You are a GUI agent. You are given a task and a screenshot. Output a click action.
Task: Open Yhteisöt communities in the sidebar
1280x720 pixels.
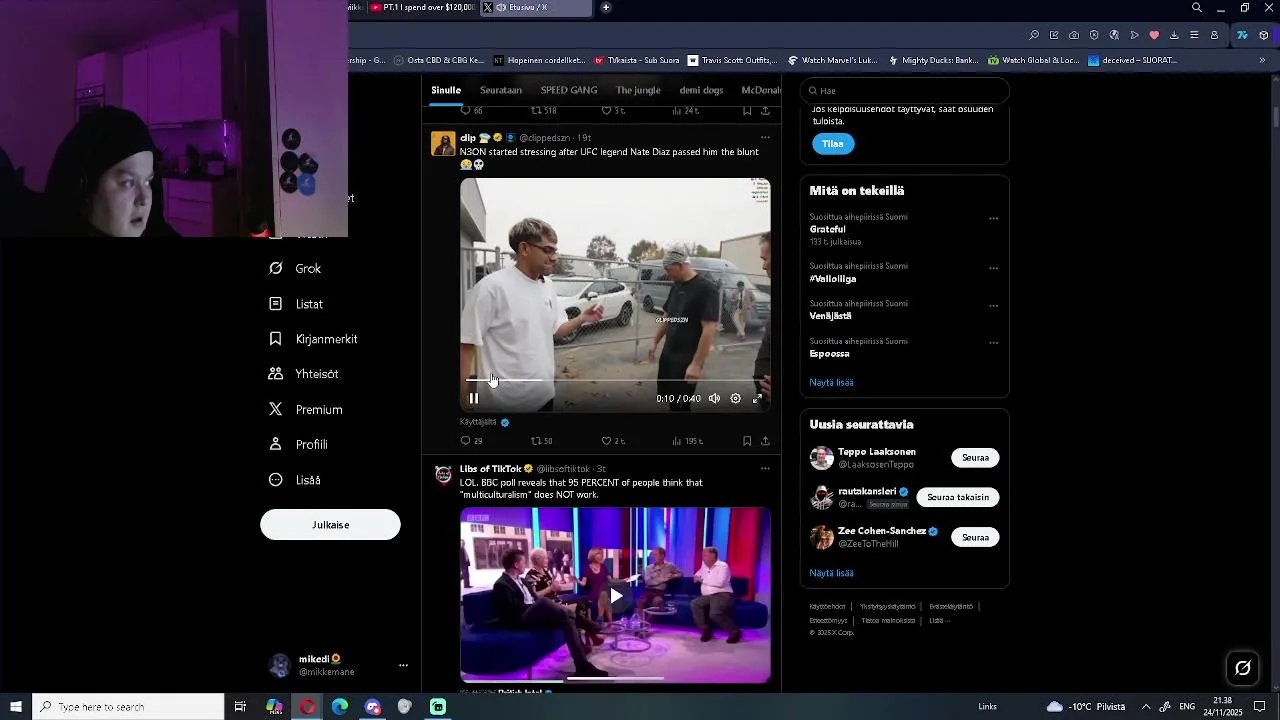pos(303,374)
